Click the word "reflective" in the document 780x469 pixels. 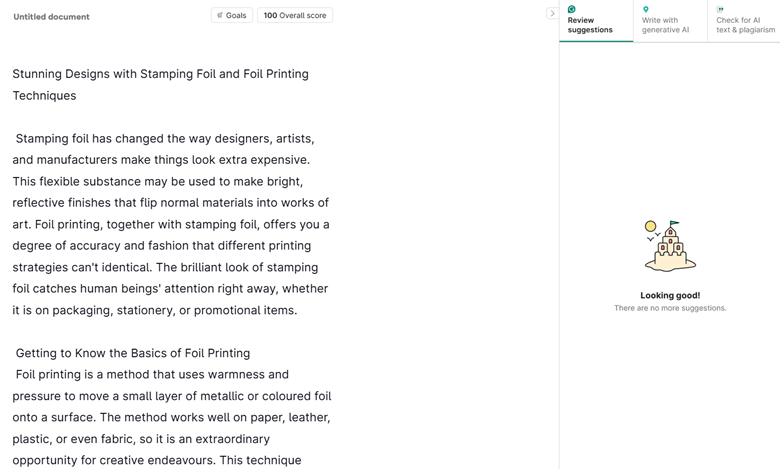pyautogui.click(x=43, y=203)
